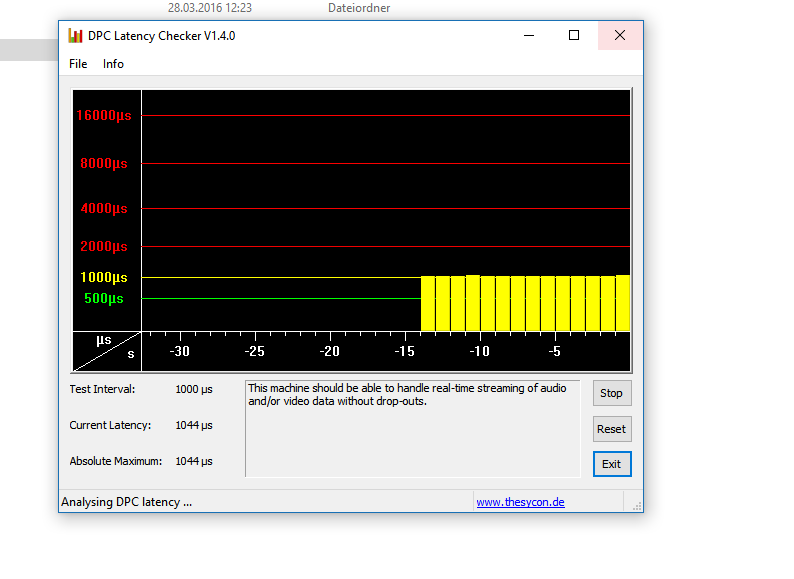Open the Info menu

click(x=113, y=64)
